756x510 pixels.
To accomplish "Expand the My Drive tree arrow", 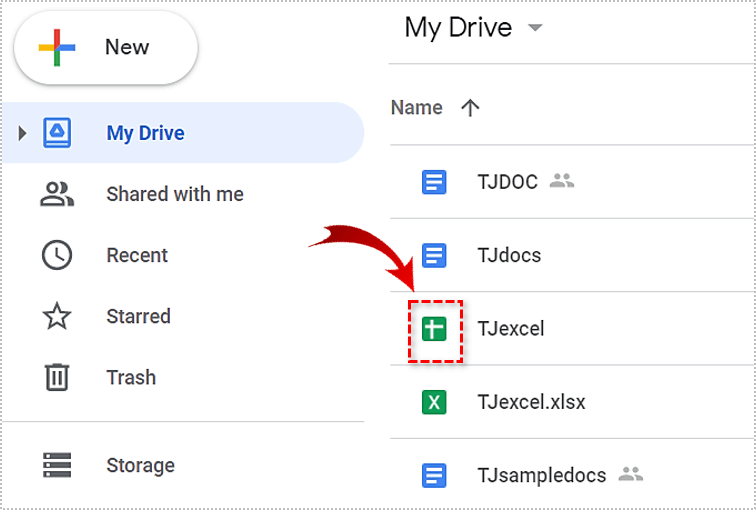I will (x=22, y=133).
